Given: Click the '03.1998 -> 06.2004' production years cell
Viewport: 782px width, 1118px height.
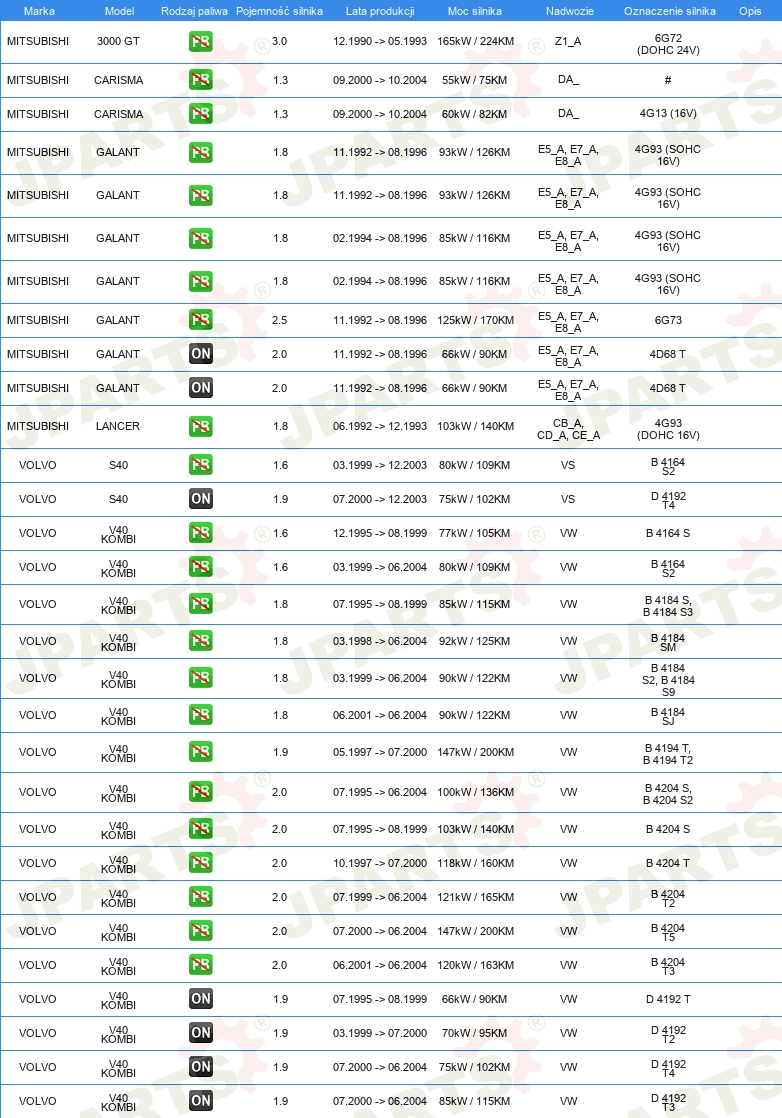Looking at the screenshot, I should coord(380,641).
